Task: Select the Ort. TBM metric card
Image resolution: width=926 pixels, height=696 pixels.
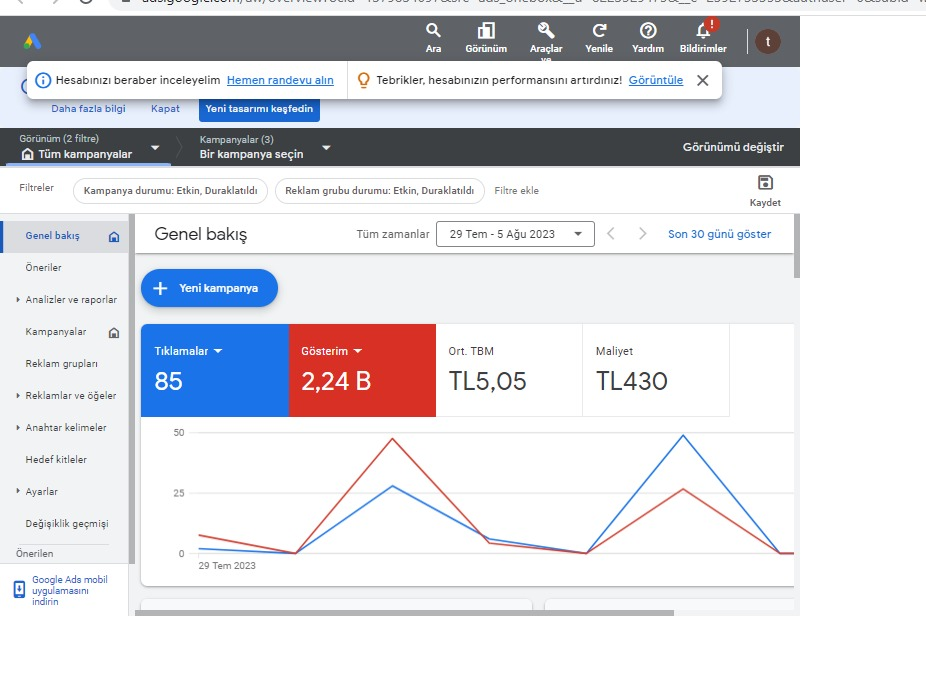Action: (509, 370)
